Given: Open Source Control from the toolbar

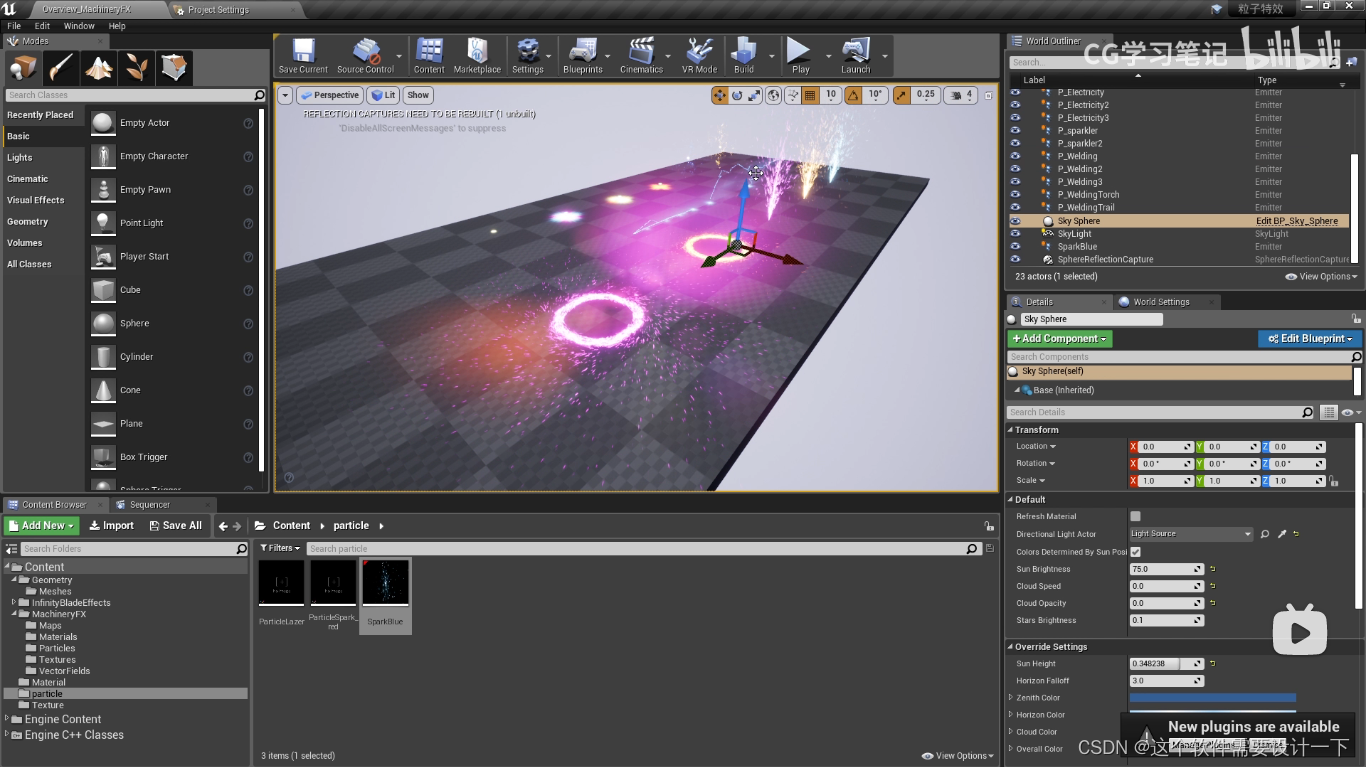Looking at the screenshot, I should coord(365,56).
